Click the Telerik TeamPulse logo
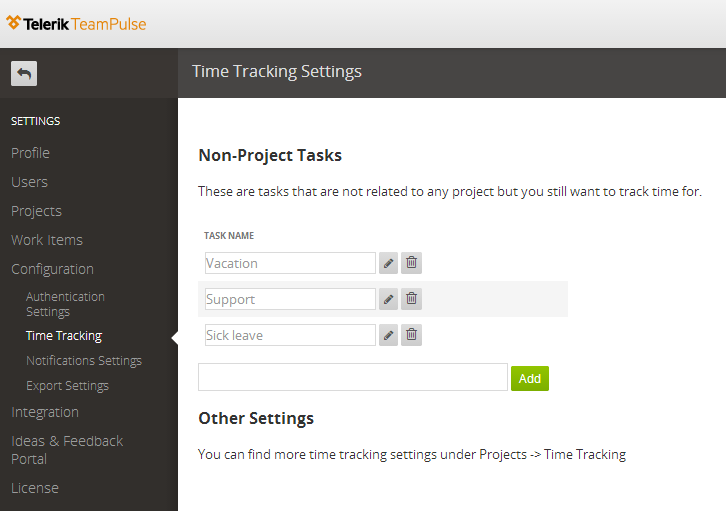This screenshot has width=726, height=511. [x=76, y=24]
